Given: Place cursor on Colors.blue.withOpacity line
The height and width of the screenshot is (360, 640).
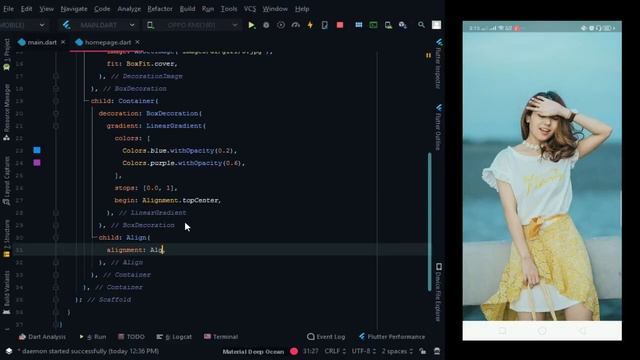Looking at the screenshot, I should [180, 151].
